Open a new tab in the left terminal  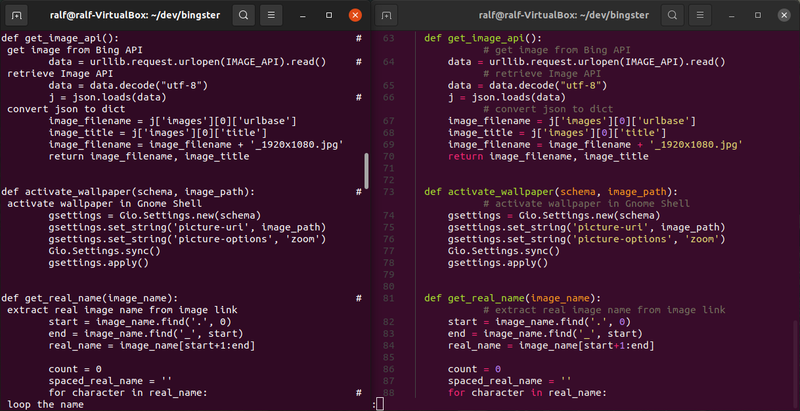pos(16,15)
